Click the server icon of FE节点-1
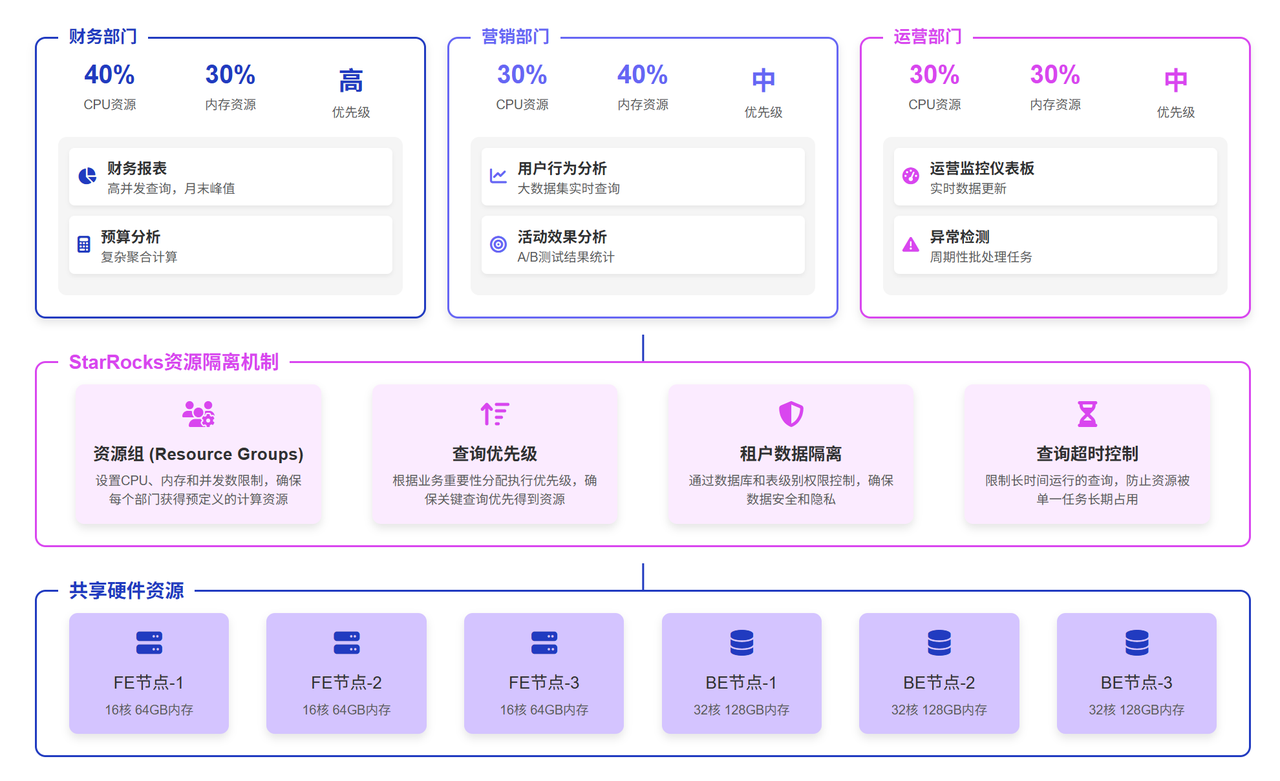The height and width of the screenshot is (781, 1280). [149, 643]
